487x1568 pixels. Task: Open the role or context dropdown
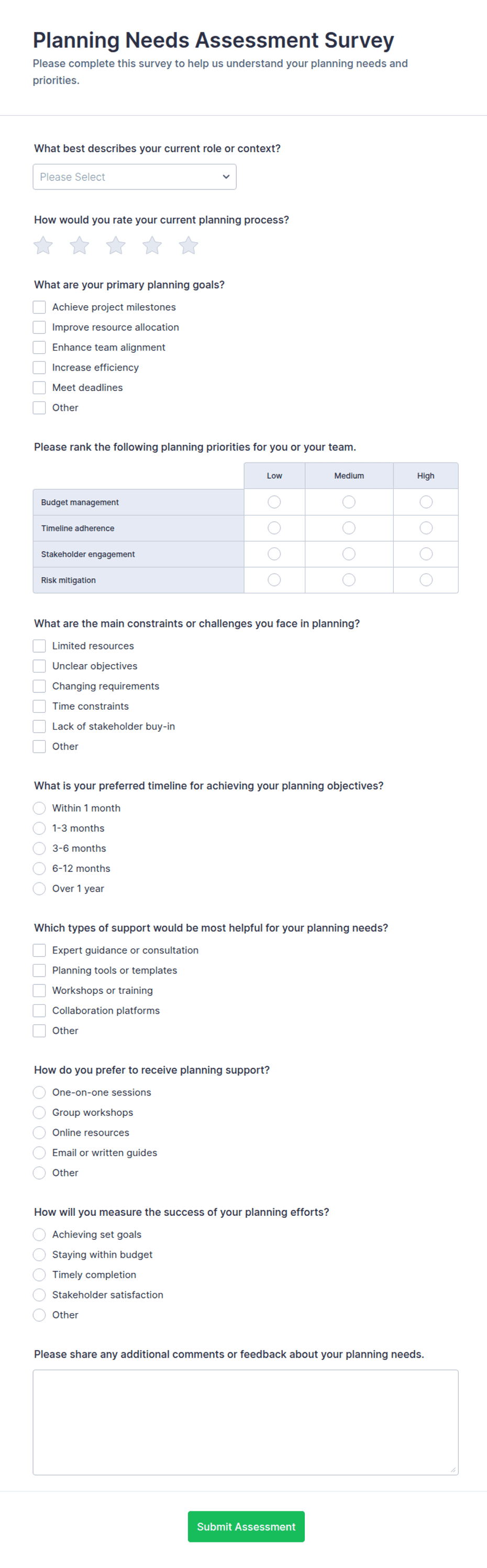pyautogui.click(x=135, y=176)
